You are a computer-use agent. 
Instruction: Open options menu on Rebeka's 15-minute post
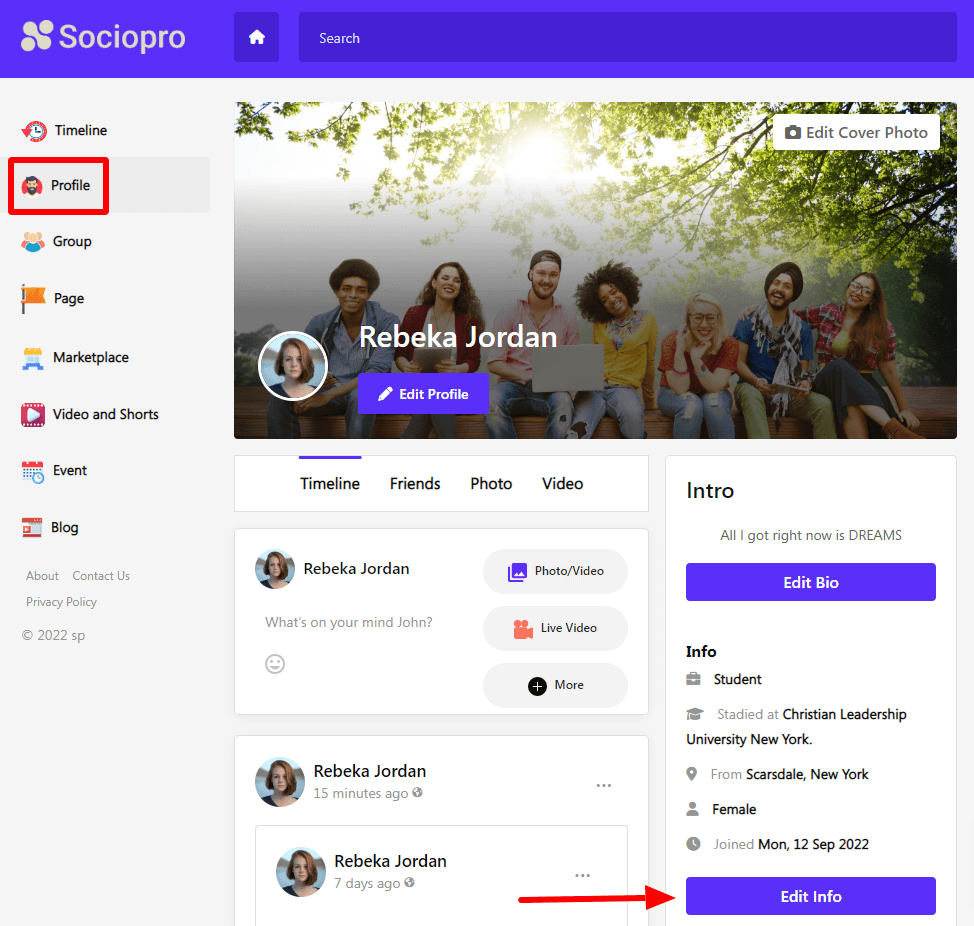click(x=603, y=786)
